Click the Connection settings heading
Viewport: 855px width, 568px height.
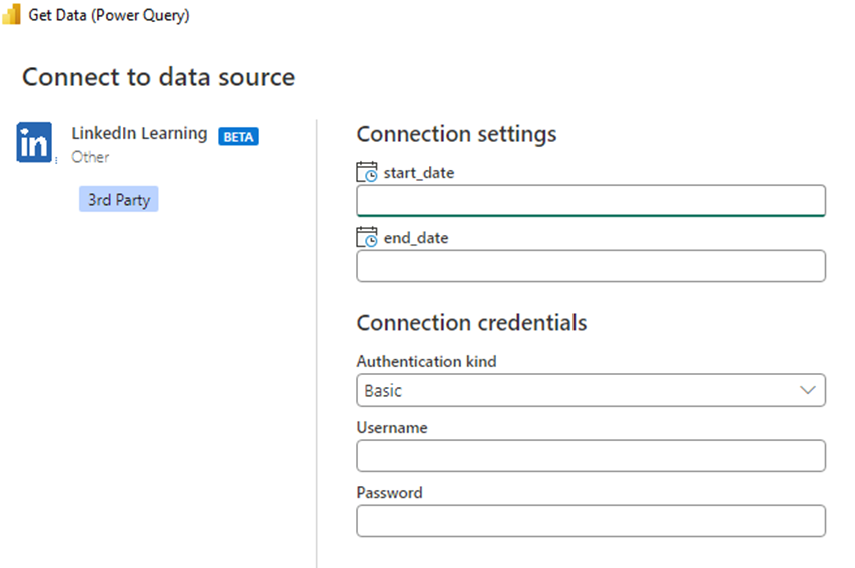coord(456,133)
